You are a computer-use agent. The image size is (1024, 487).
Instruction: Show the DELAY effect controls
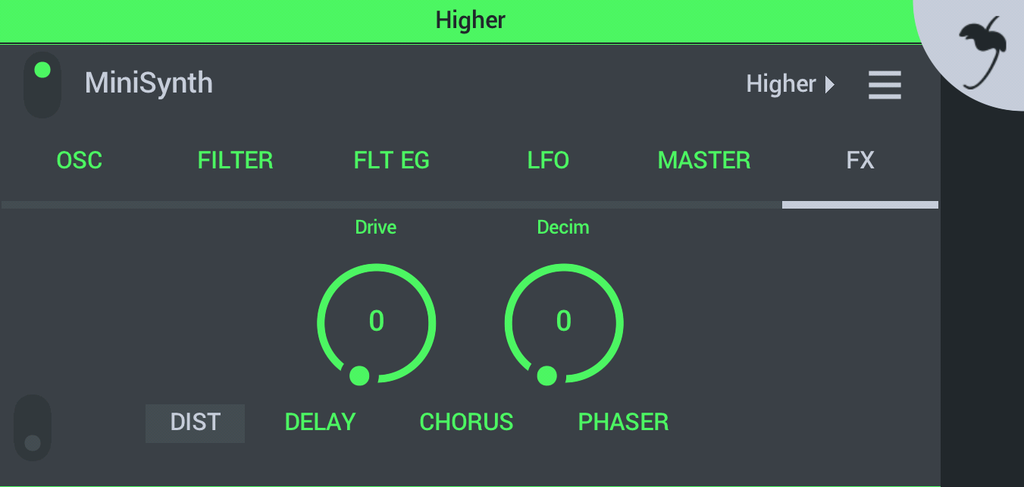pos(320,422)
